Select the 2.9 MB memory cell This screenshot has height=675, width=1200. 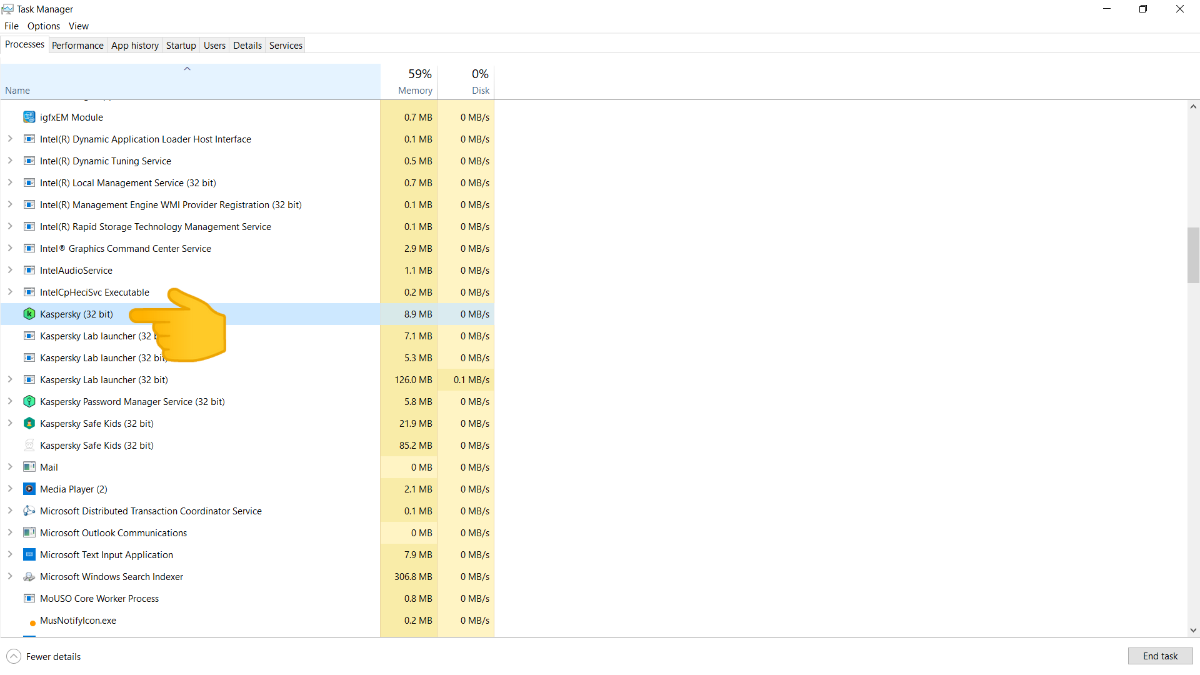409,248
